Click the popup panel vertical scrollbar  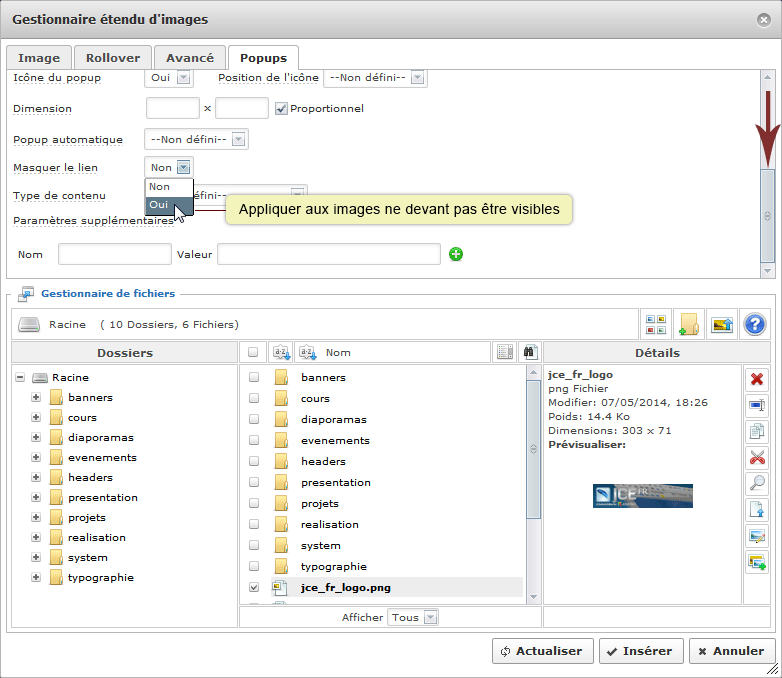pyautogui.click(x=767, y=214)
